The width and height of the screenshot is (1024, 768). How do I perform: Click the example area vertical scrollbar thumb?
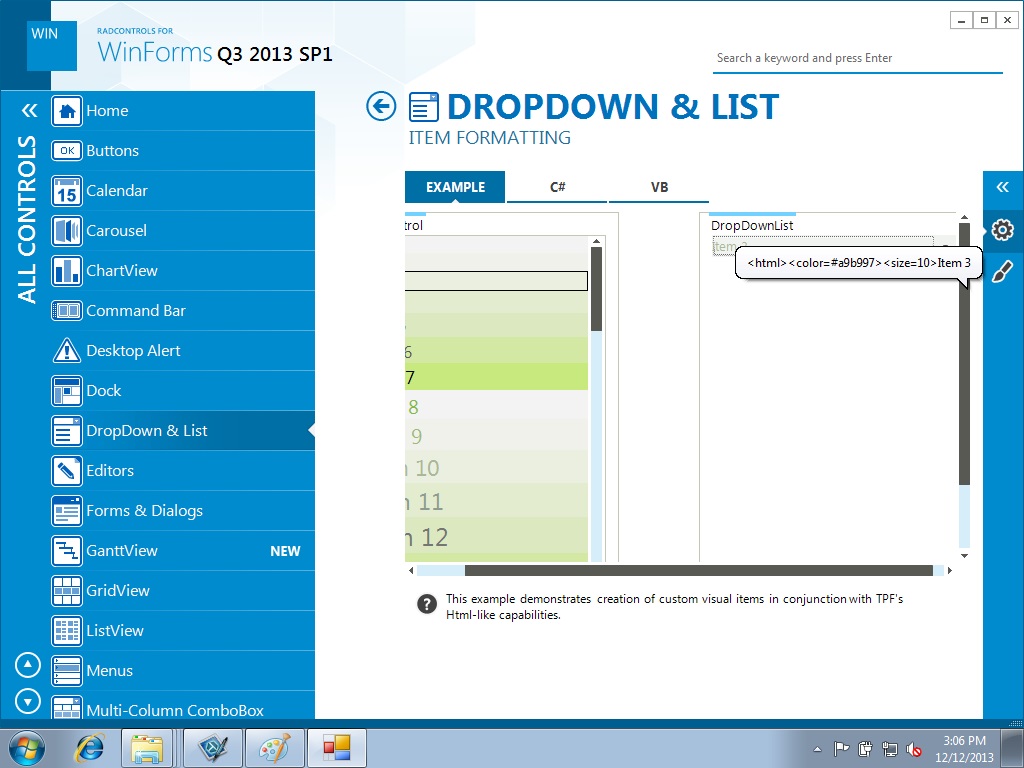coord(964,354)
